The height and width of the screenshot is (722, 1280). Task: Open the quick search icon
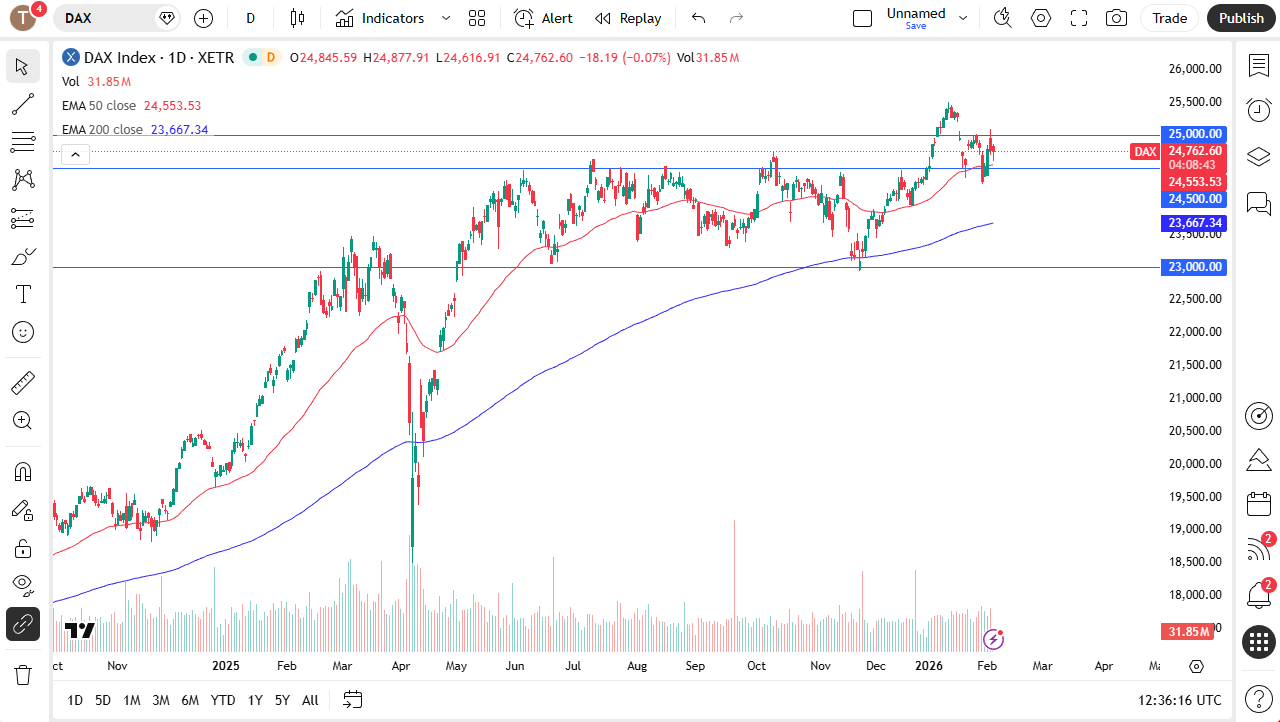click(1002, 18)
